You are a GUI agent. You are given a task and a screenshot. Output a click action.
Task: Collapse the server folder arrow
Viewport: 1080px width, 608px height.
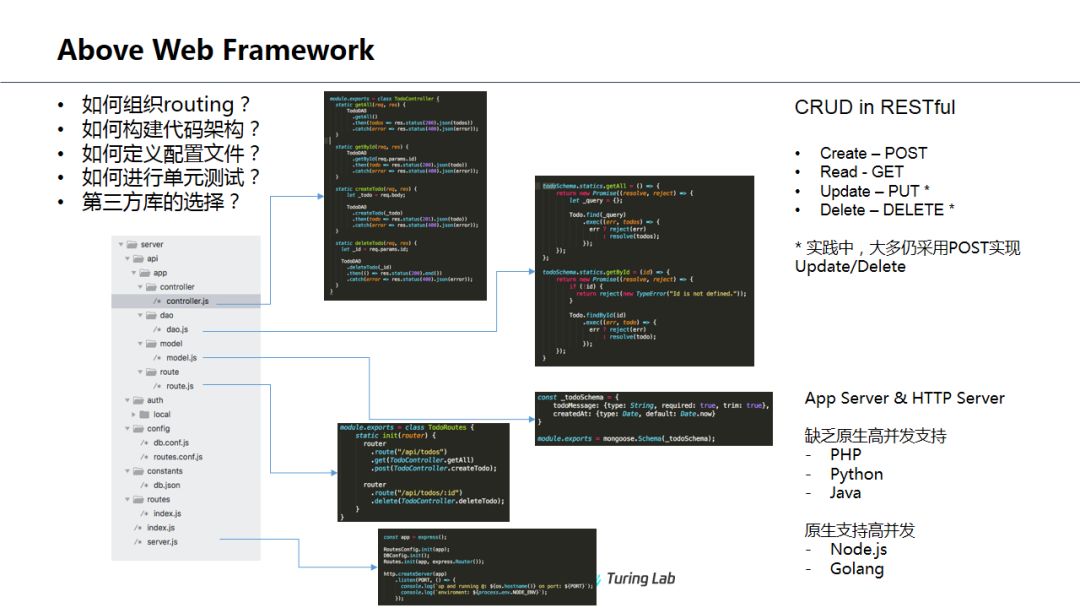[121, 244]
